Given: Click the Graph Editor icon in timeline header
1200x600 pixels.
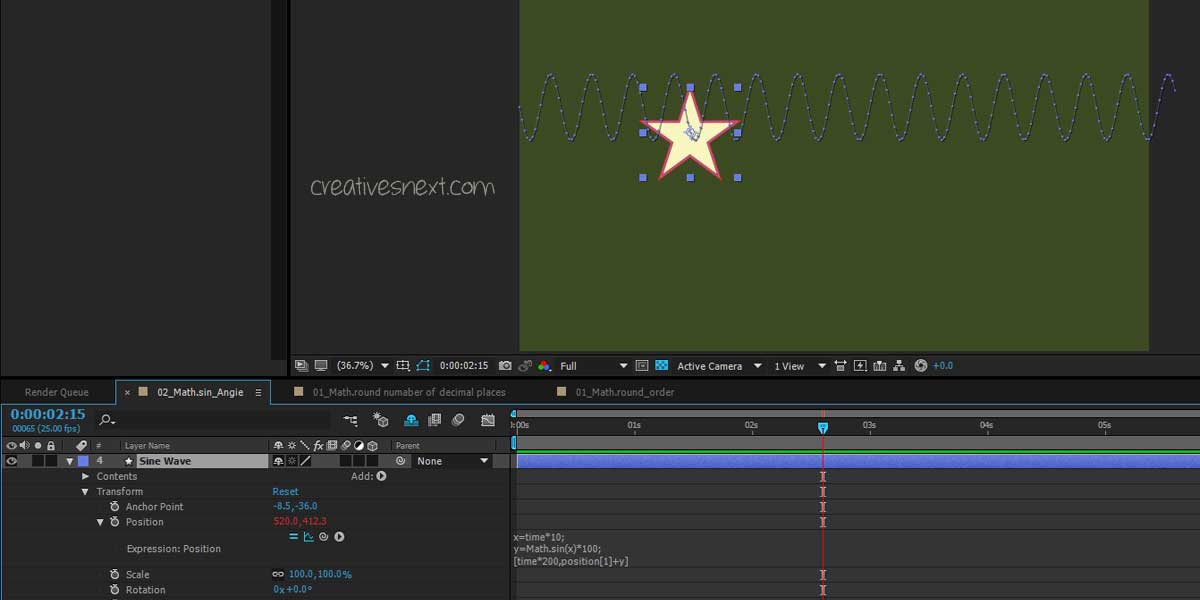Looking at the screenshot, I should (488, 420).
